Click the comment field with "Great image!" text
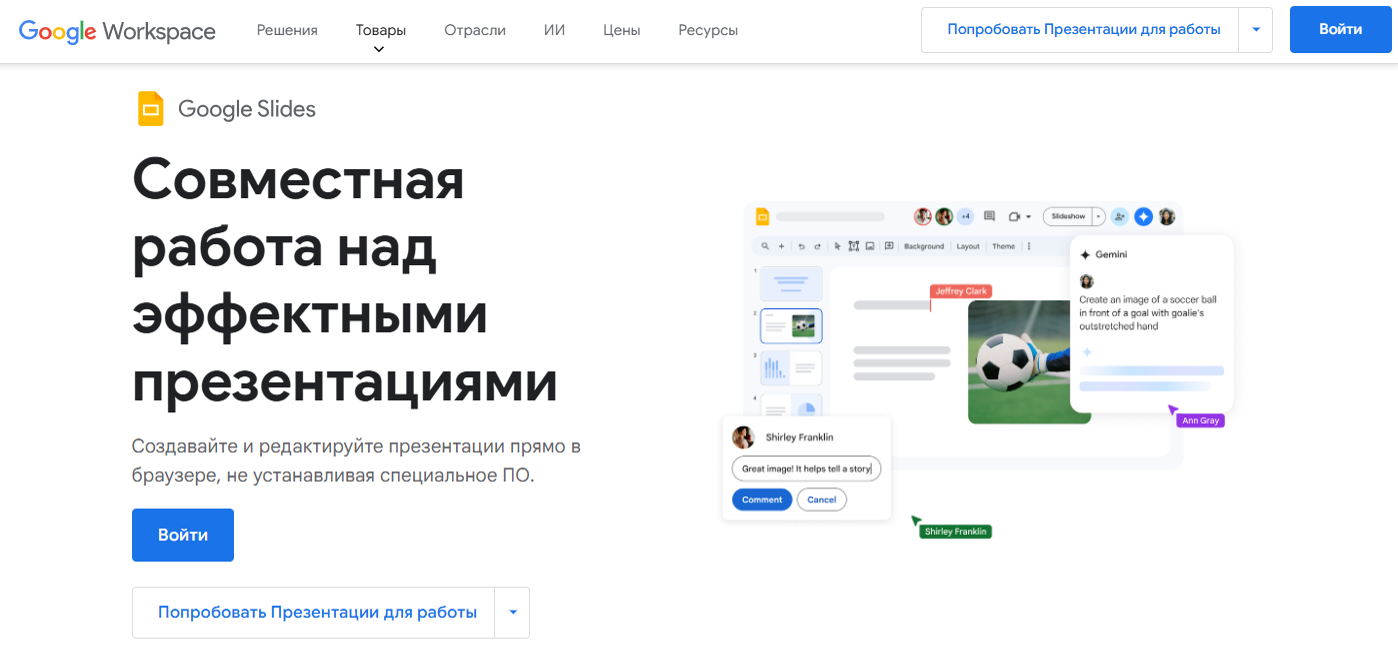1398x651 pixels. point(806,468)
